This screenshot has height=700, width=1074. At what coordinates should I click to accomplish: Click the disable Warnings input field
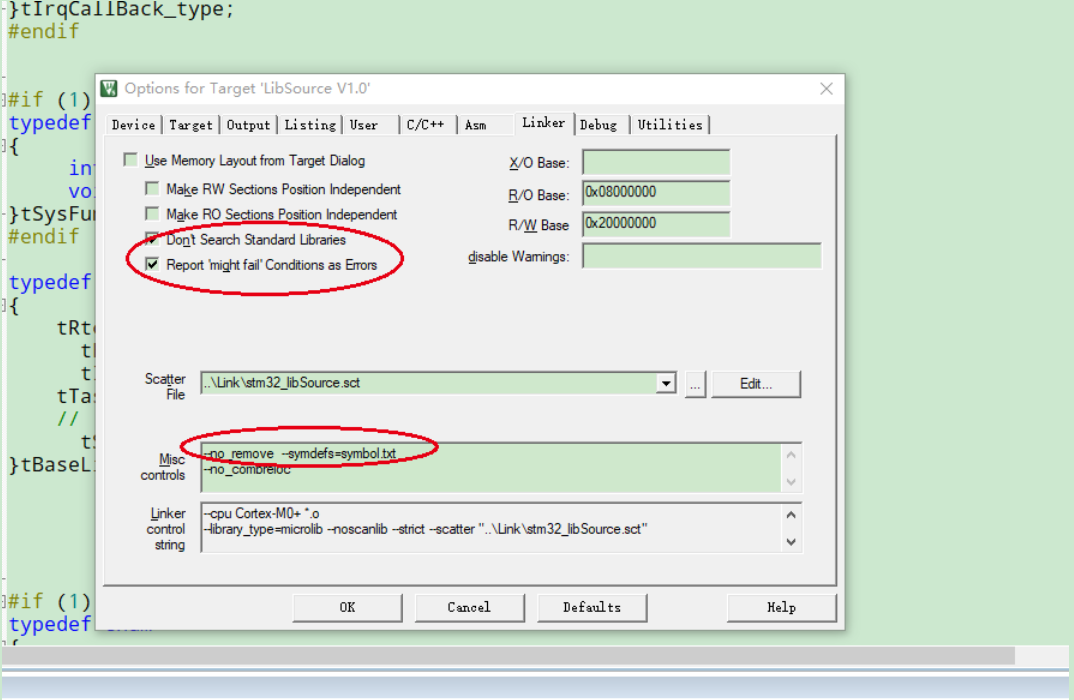701,255
